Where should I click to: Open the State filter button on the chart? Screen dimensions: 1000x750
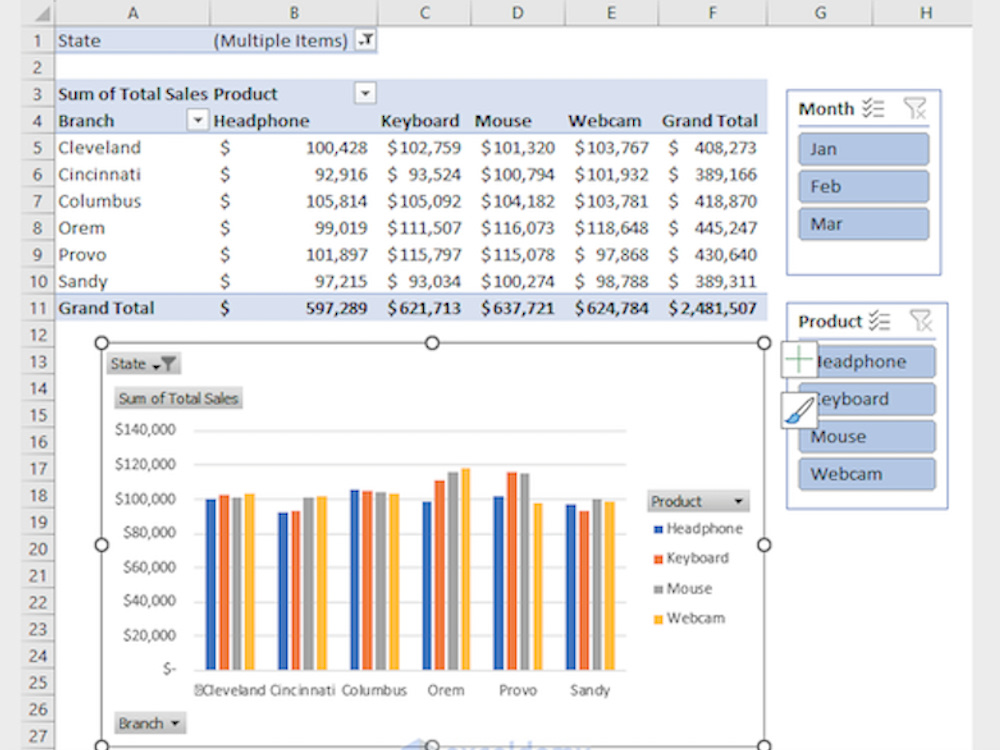[x=143, y=364]
